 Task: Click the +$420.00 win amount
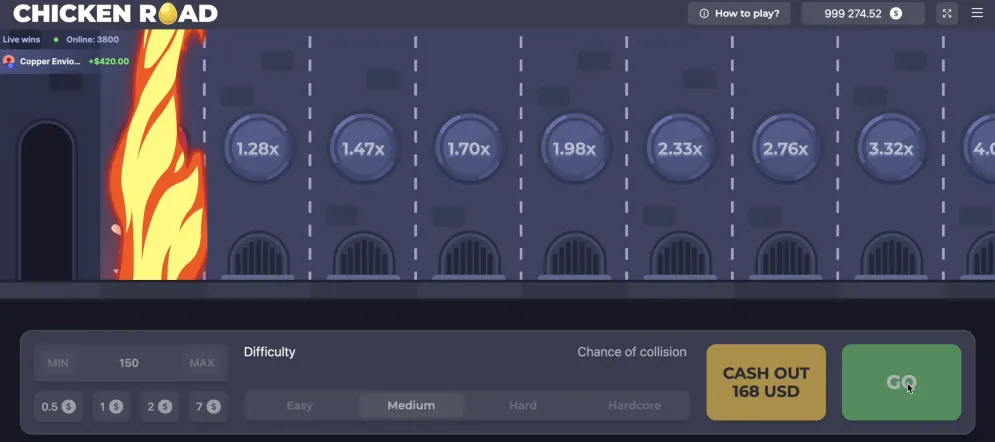click(x=109, y=62)
